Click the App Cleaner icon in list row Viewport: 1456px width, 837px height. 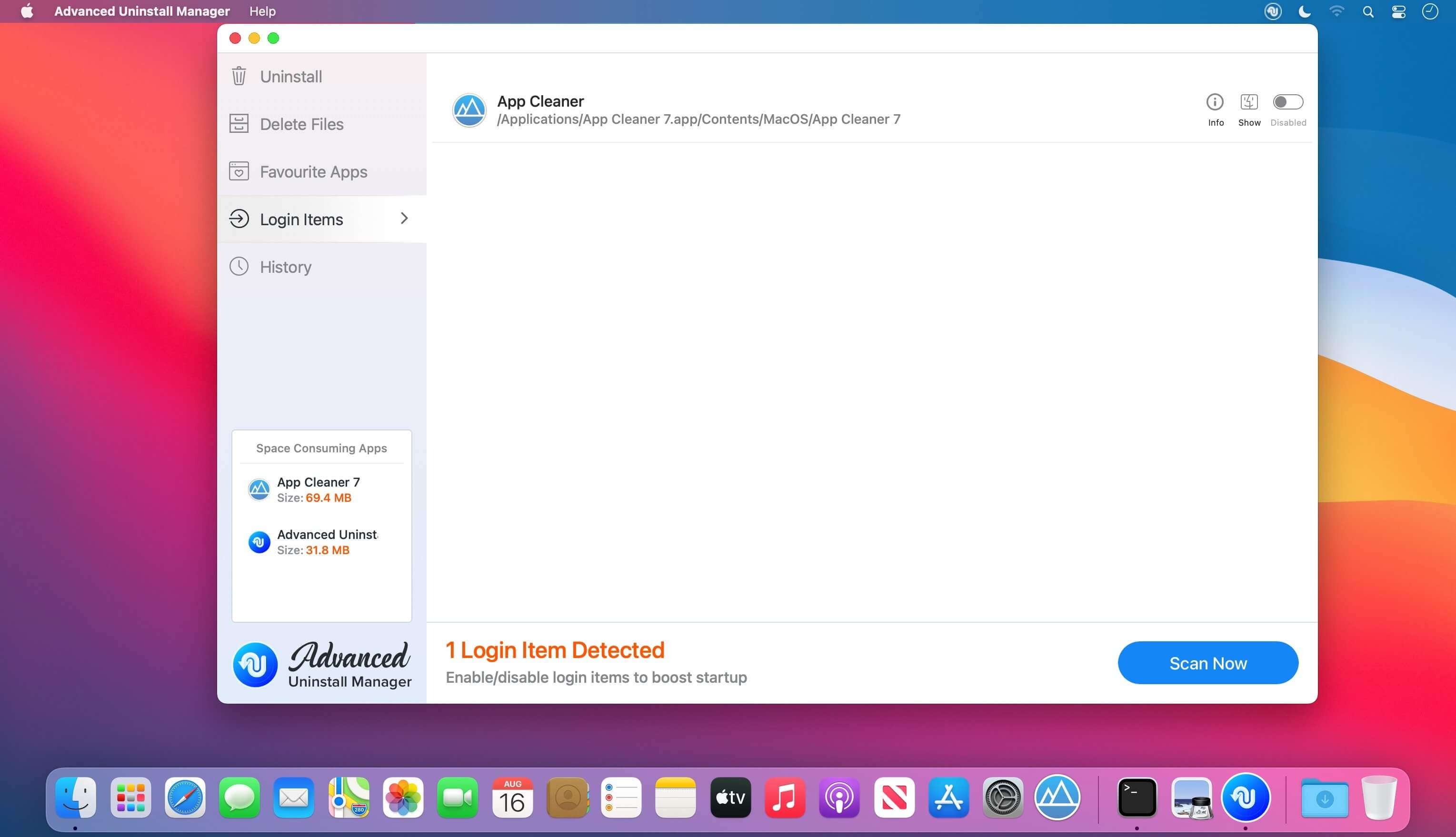(469, 110)
